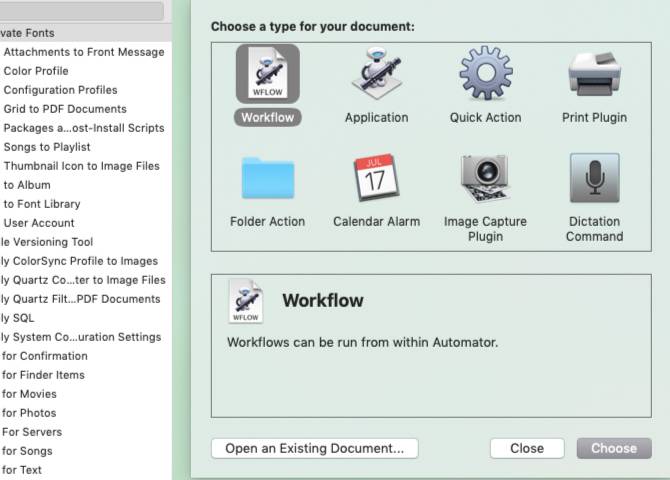This screenshot has height=480, width=670.
Task: Select the 'for Finder Items' action row
Action: (x=85, y=375)
